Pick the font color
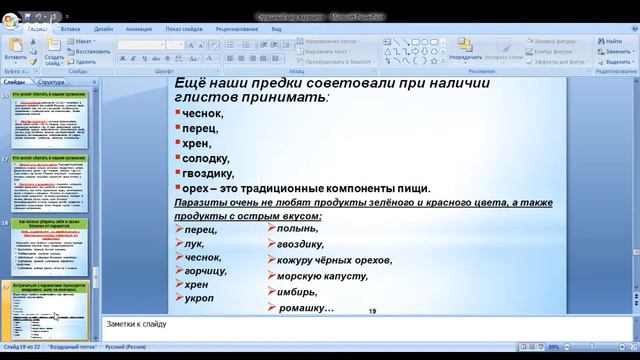The image size is (640, 360). coord(210,59)
